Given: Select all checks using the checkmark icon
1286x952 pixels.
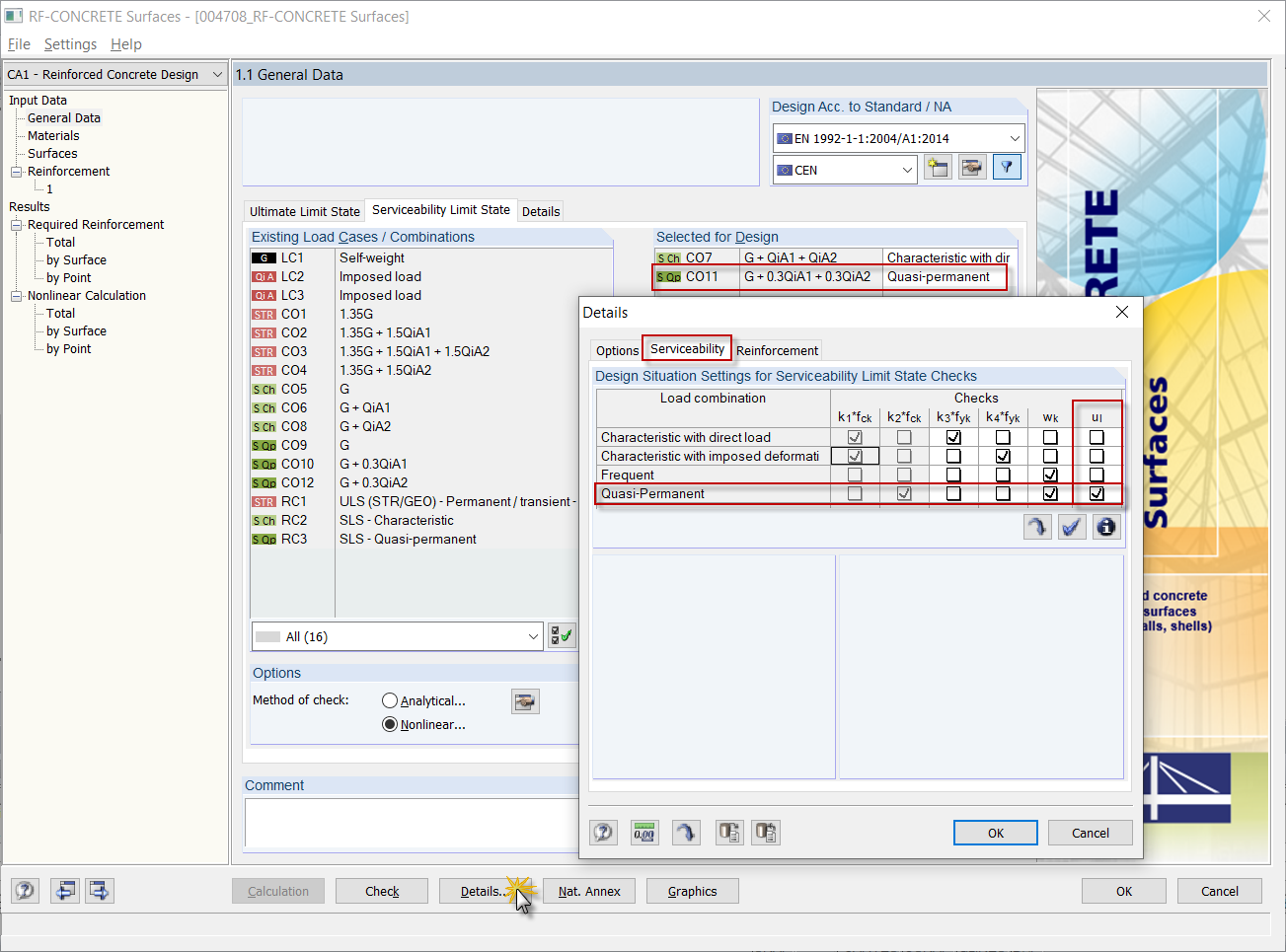Looking at the screenshot, I should 1072,527.
